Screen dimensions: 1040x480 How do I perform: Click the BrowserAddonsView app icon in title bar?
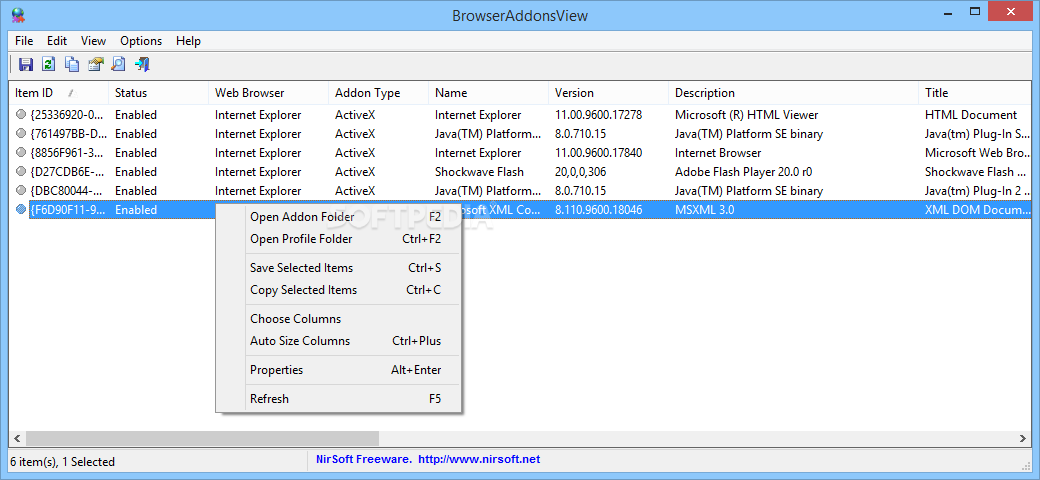(18, 15)
